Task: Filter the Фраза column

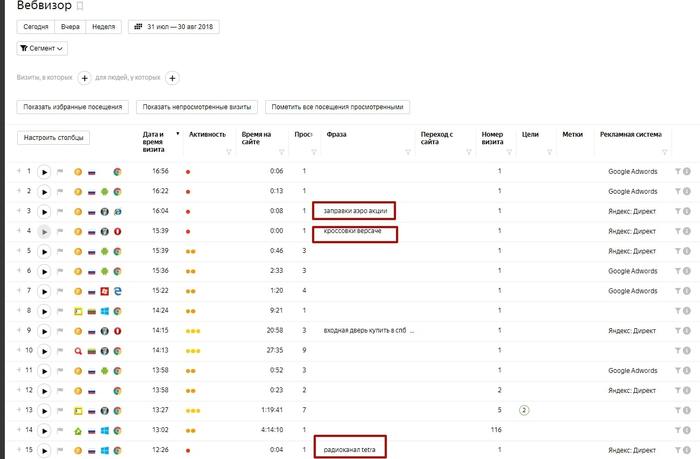Action: [408, 152]
